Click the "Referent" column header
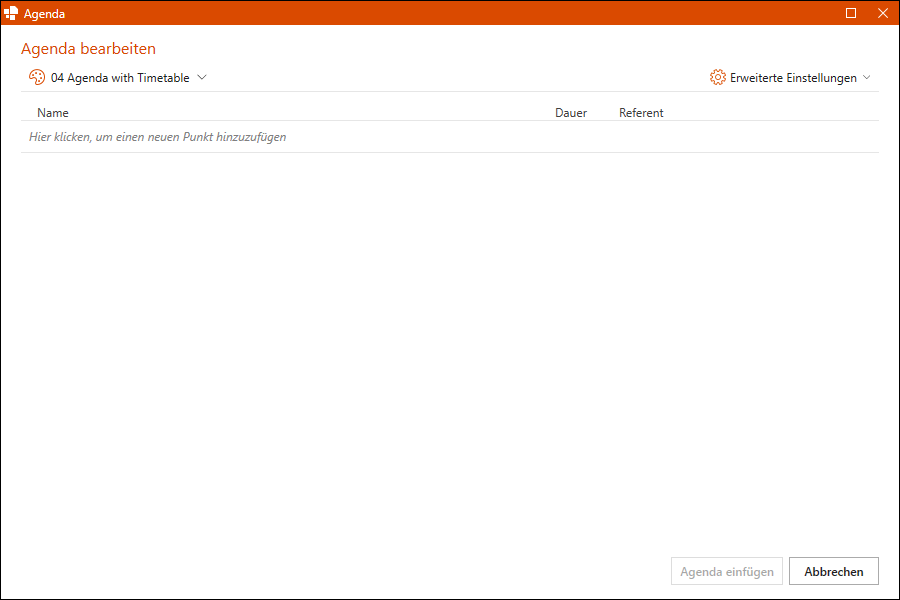Screen dimensions: 900x600 click(x=641, y=113)
